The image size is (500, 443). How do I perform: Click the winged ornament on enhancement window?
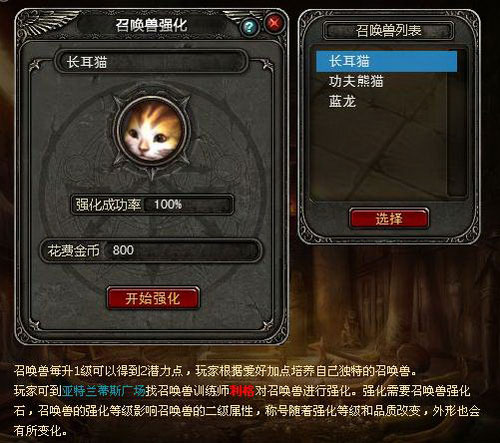43,23
